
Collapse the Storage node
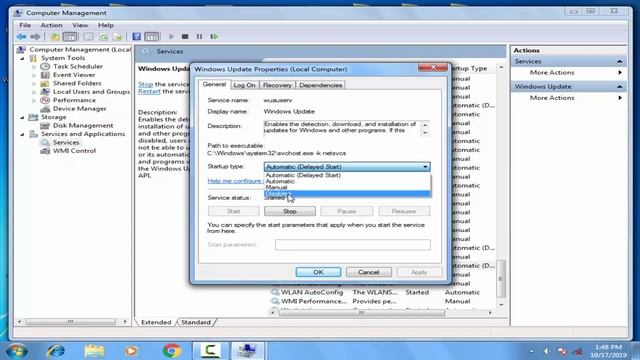tap(22, 118)
